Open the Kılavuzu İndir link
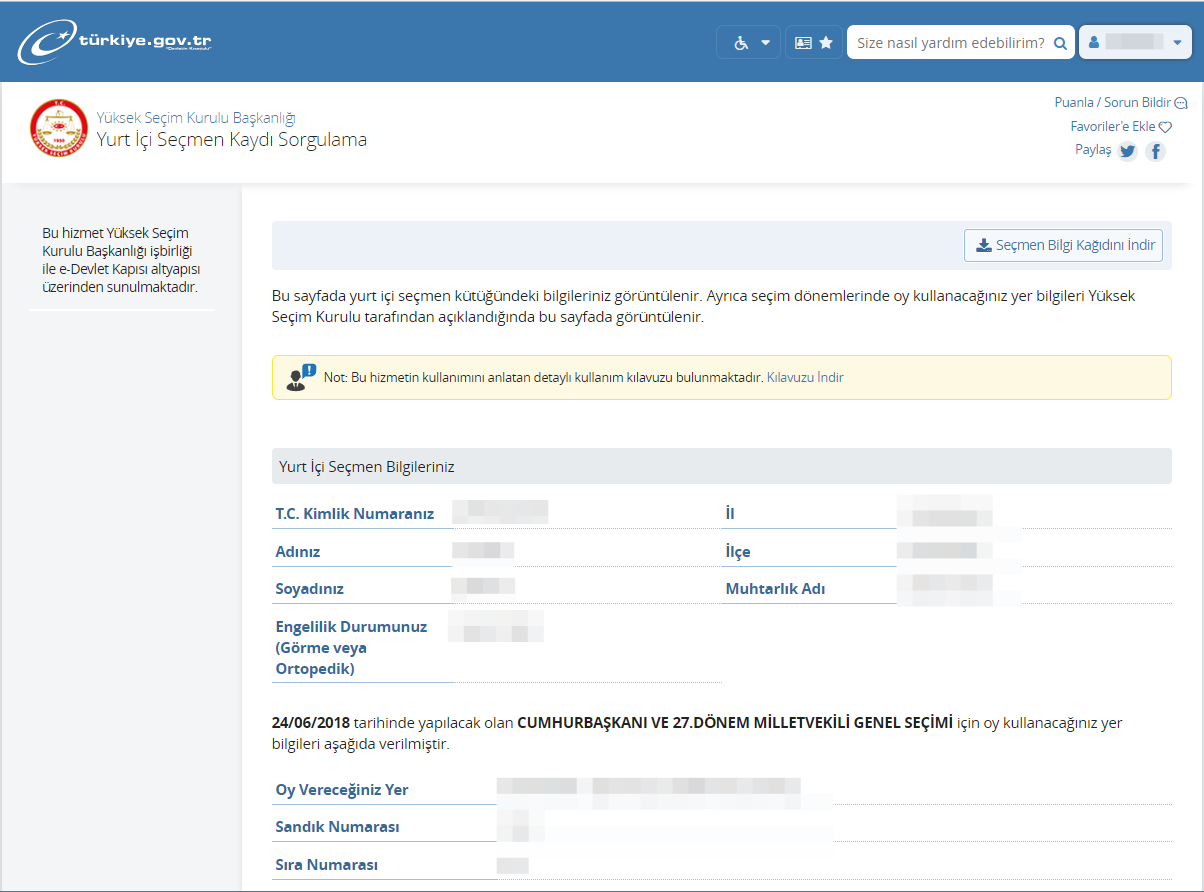The height and width of the screenshot is (892, 1204). click(x=805, y=378)
